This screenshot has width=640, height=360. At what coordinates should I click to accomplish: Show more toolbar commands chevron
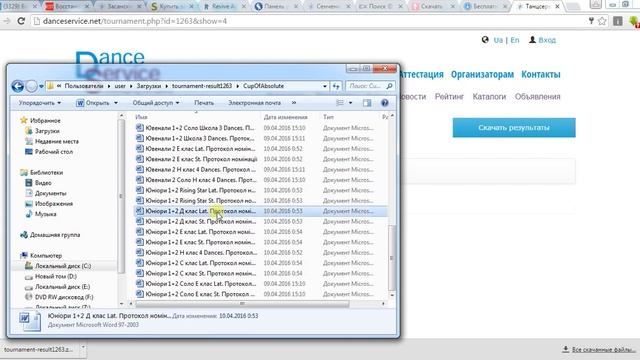[x=294, y=103]
